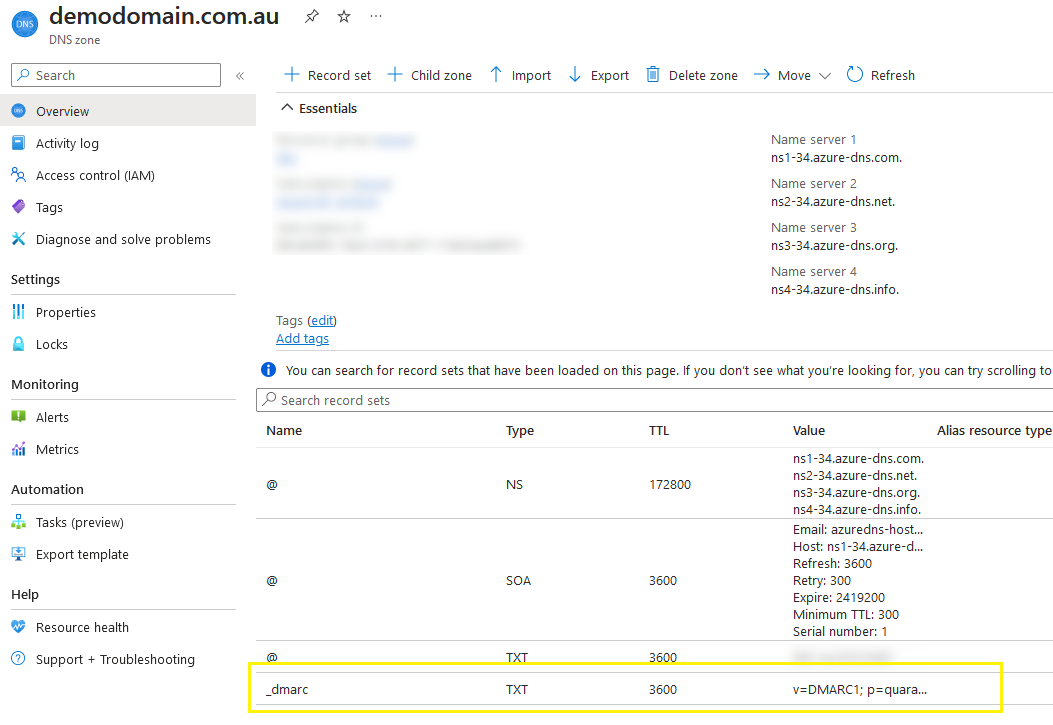Pin demodomain.com.au to dashboard
The height and width of the screenshot is (725, 1053).
pos(311,16)
